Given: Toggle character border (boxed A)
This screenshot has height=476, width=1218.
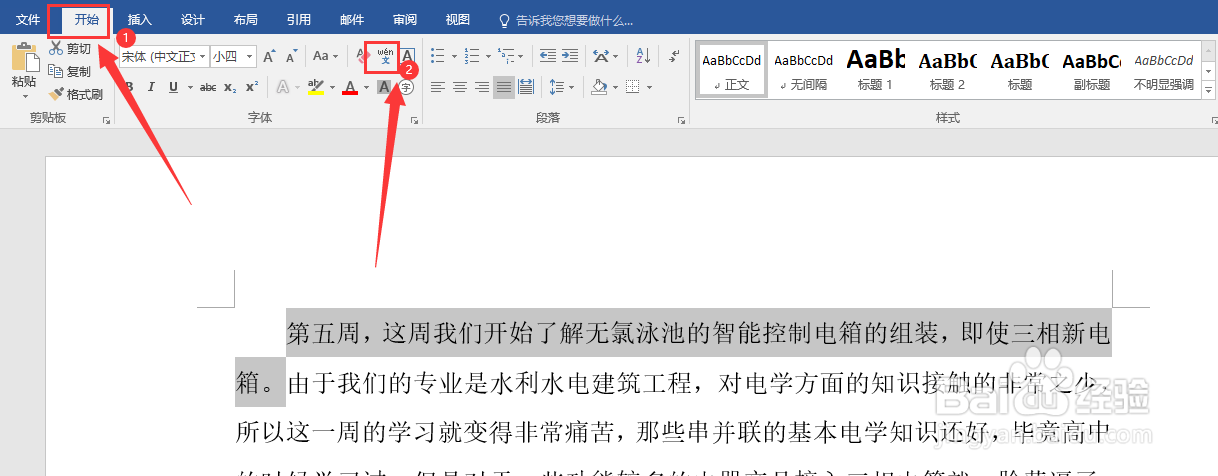Looking at the screenshot, I should [407, 56].
